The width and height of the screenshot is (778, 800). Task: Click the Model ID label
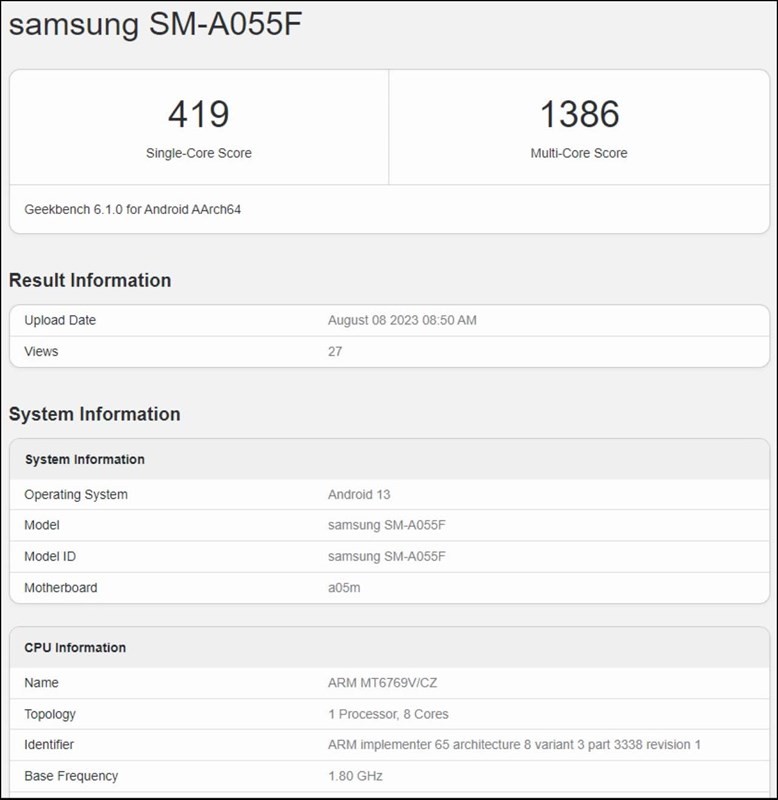click(x=50, y=556)
